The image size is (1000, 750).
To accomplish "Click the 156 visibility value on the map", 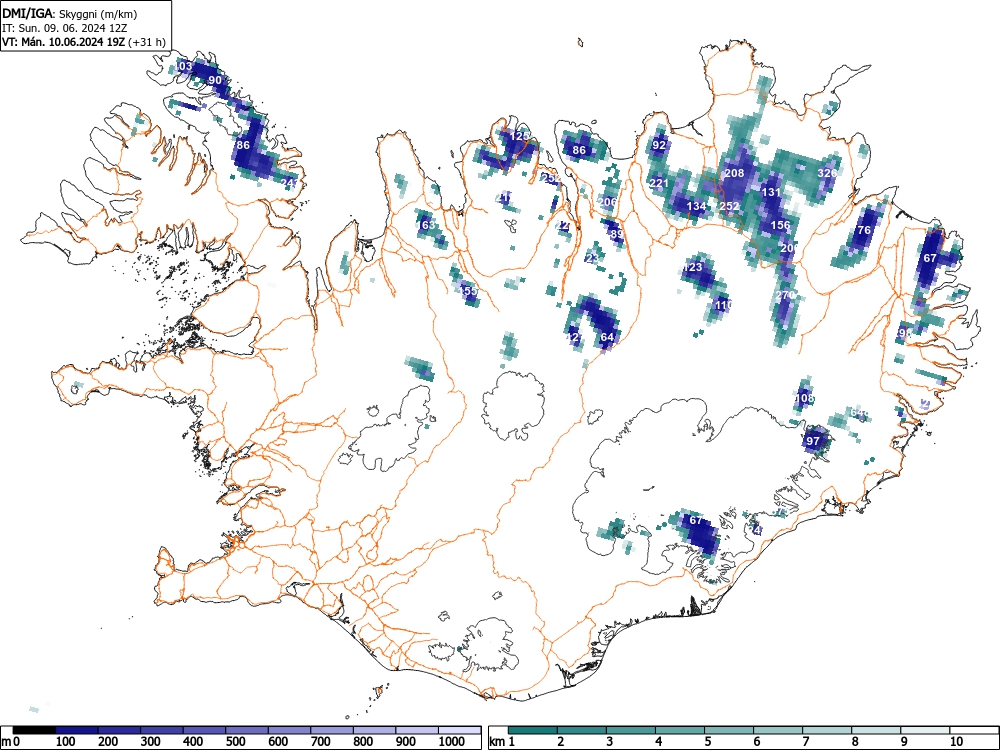I will [780, 225].
